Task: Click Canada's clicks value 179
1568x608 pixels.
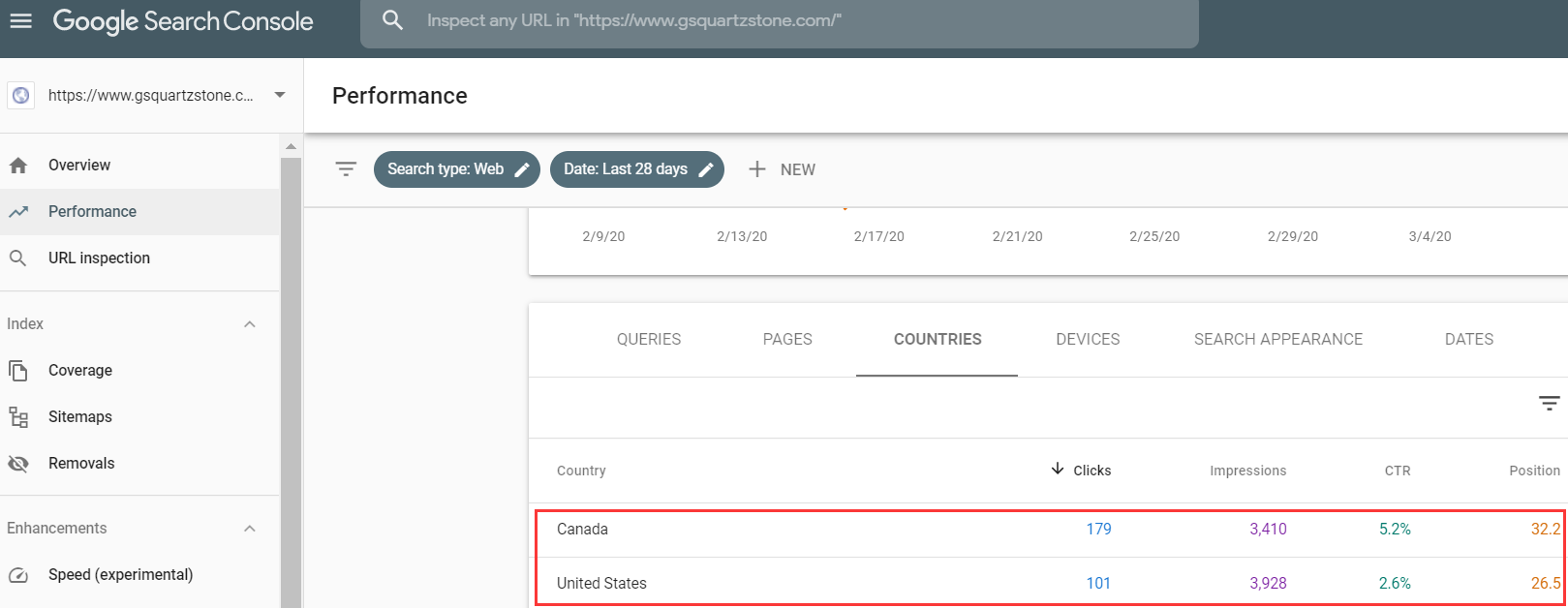Action: pos(1098,530)
